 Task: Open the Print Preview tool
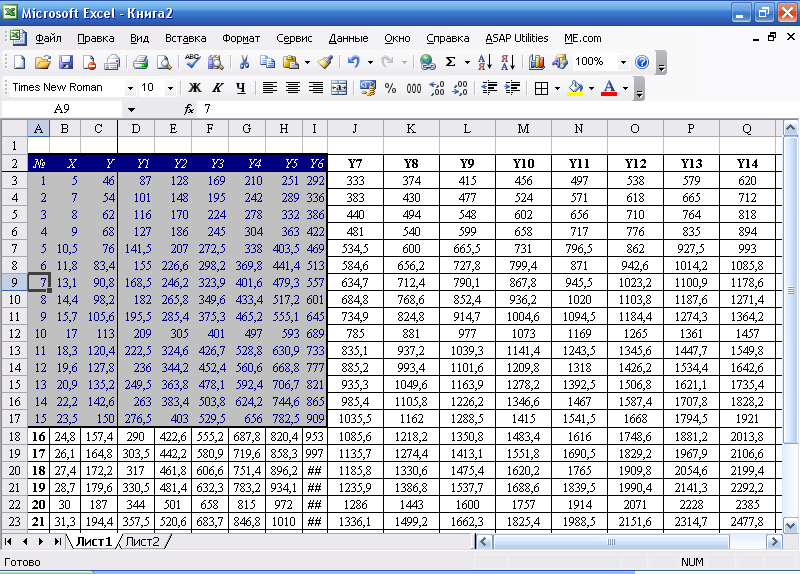tap(164, 62)
